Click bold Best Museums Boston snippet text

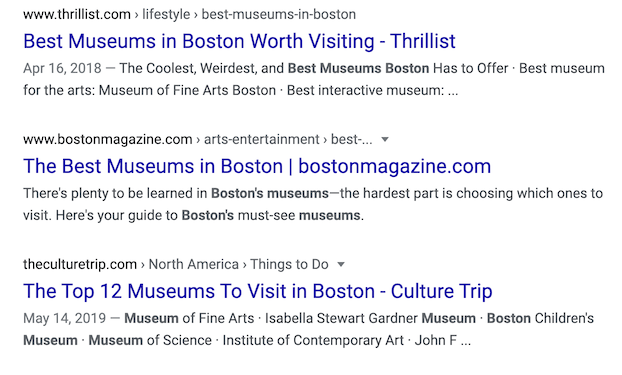click(x=359, y=69)
